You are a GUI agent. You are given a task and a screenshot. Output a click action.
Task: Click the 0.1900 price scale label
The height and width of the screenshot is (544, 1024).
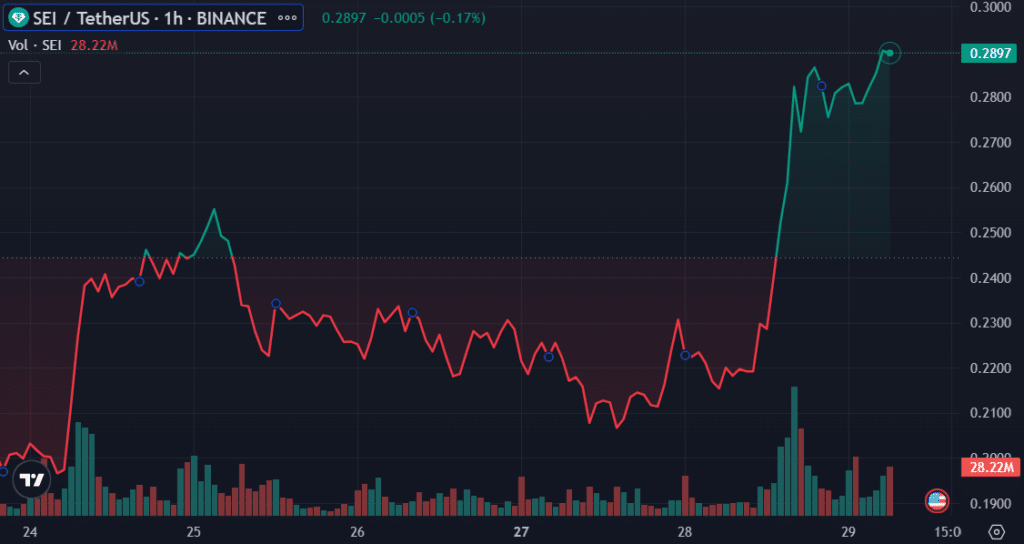point(990,504)
